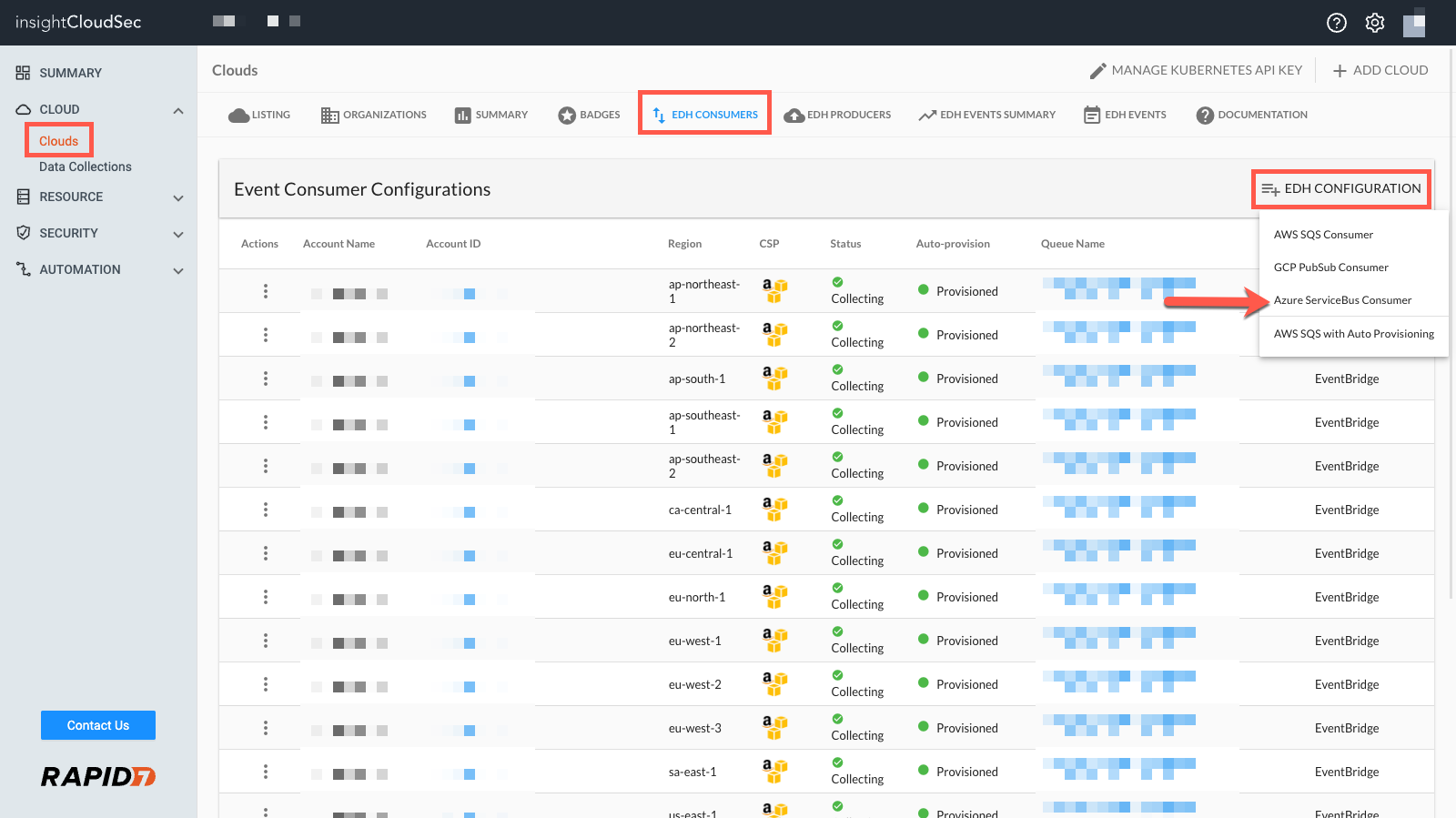This screenshot has height=818, width=1456.
Task: Sort by Account ID column header
Action: point(453,244)
